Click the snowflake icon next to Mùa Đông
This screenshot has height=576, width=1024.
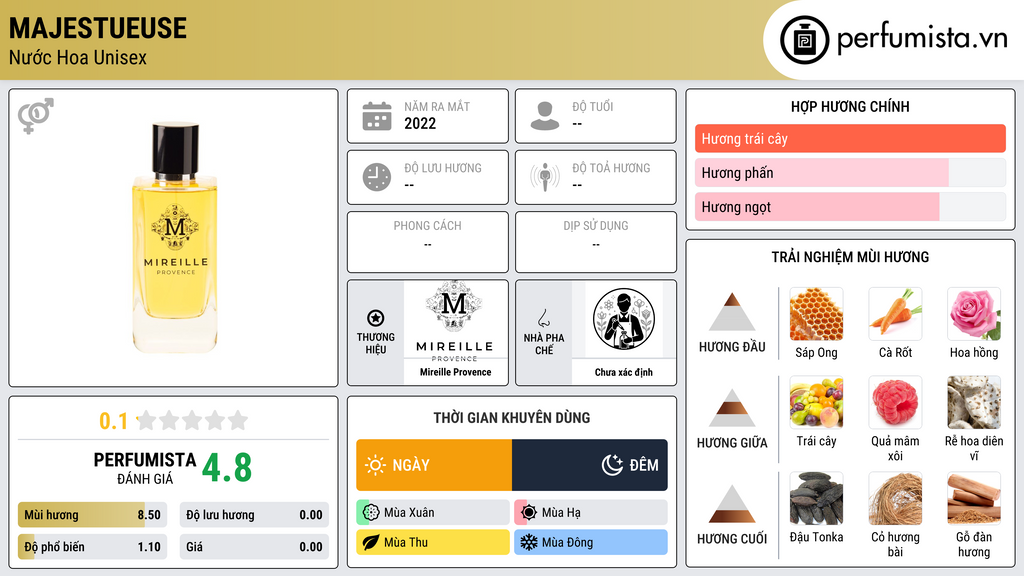tap(529, 543)
